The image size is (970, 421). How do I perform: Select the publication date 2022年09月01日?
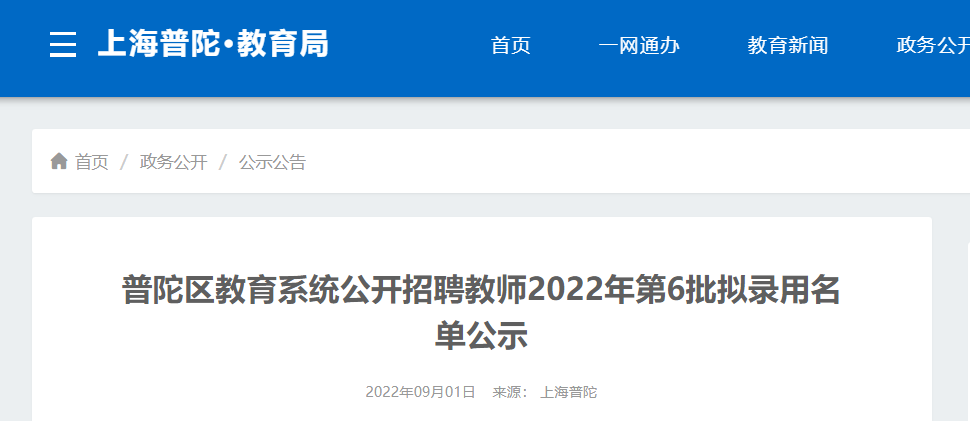point(420,392)
